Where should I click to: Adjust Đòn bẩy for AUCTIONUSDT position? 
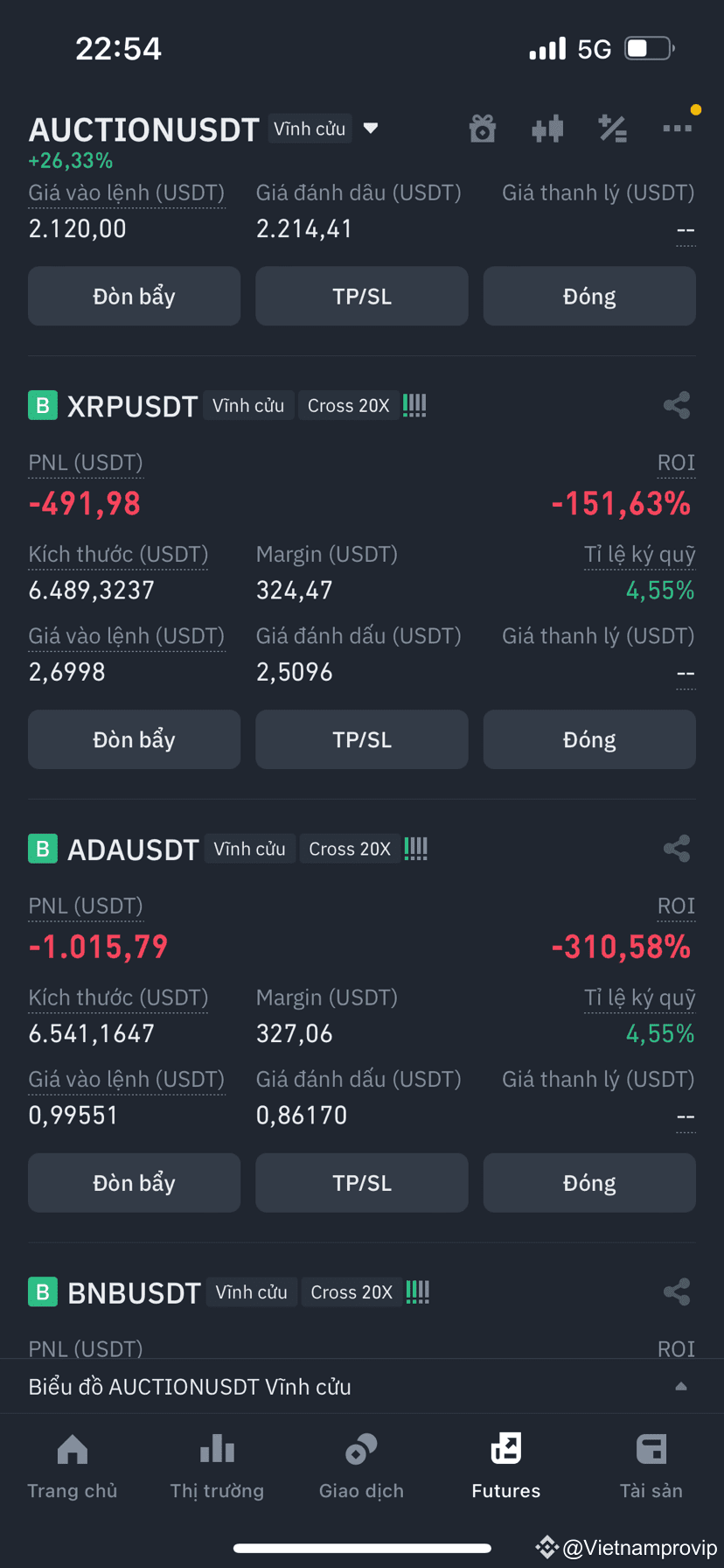pyautogui.click(x=134, y=296)
